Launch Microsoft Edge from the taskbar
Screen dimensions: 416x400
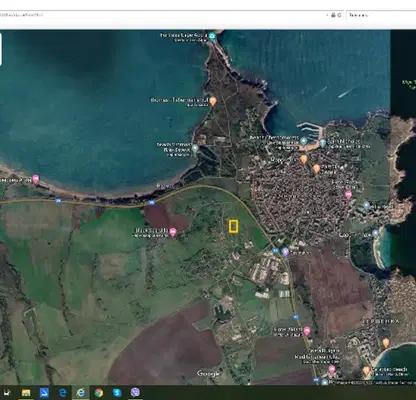coord(62,393)
